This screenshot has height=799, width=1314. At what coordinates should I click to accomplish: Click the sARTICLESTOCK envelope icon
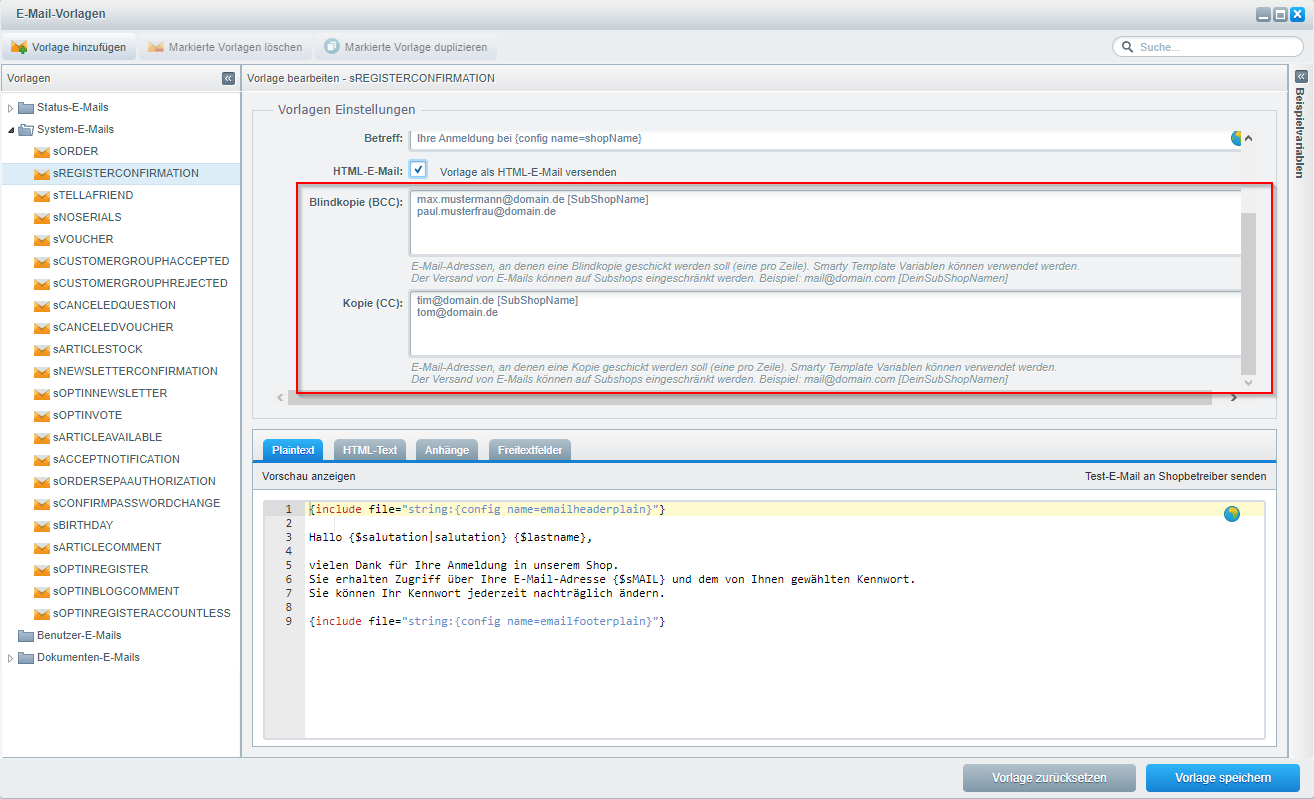(x=41, y=350)
